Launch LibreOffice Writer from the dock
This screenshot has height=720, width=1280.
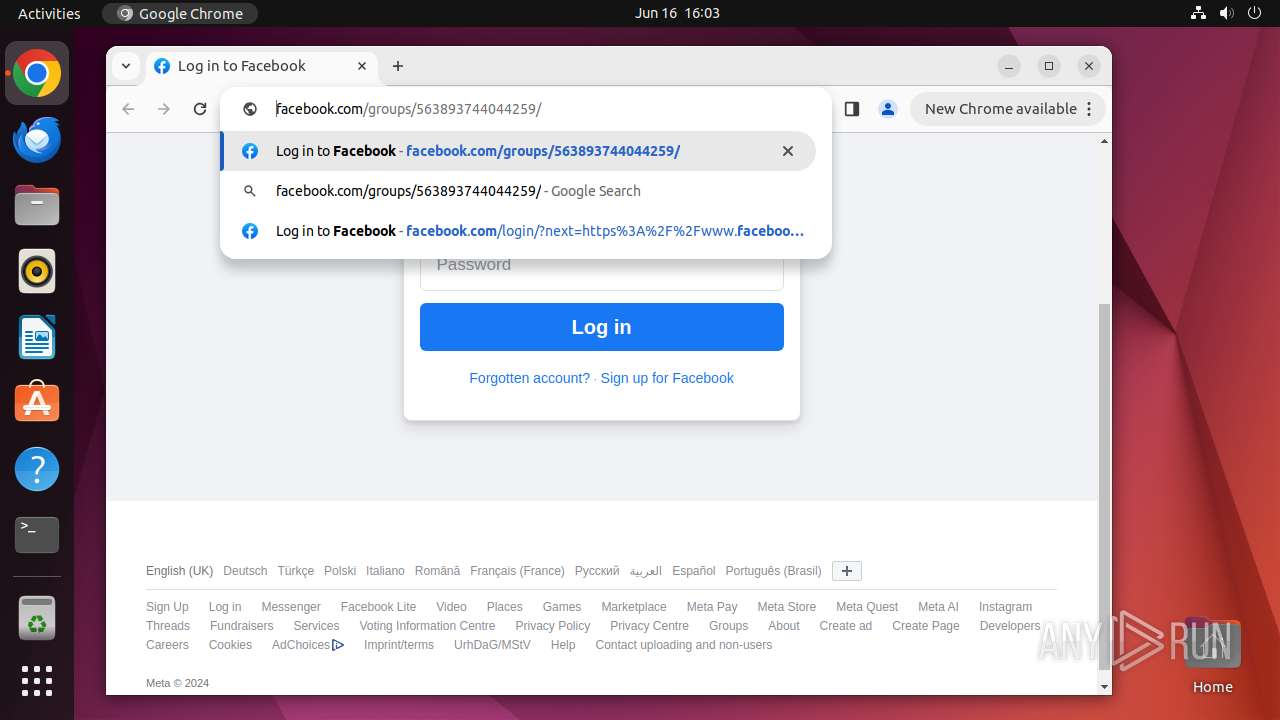point(37,337)
